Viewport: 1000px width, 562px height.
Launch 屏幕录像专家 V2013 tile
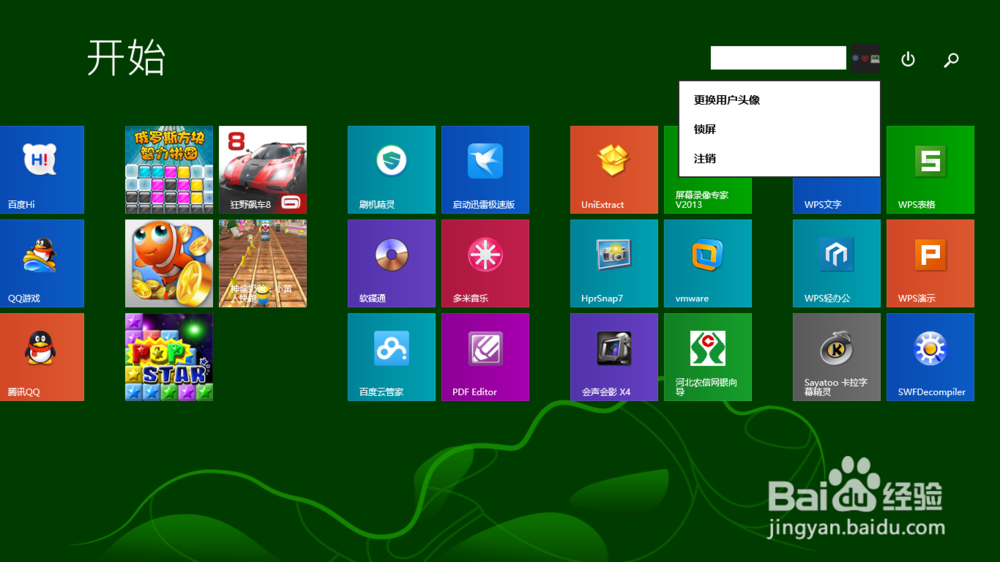click(708, 196)
